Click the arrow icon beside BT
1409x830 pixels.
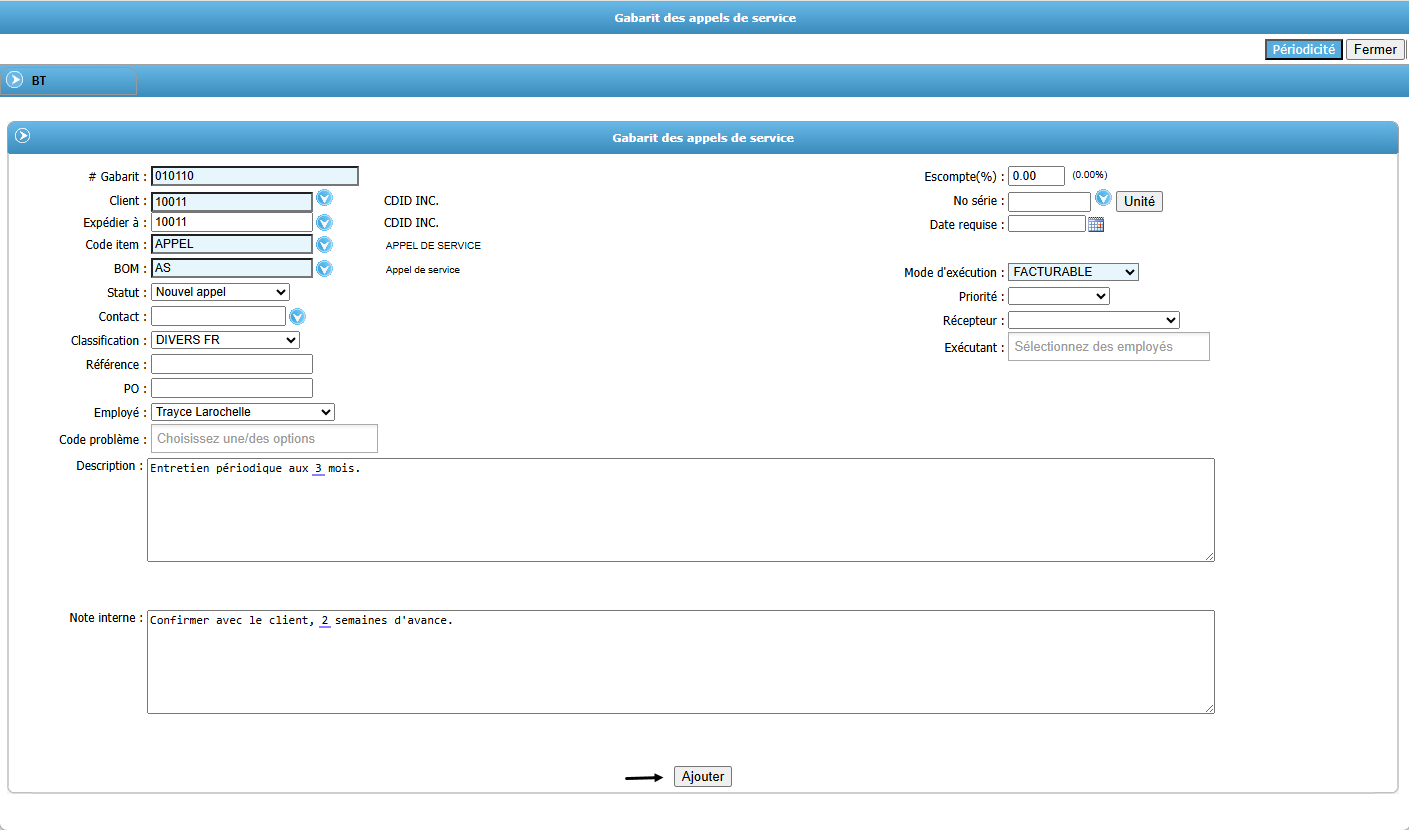15,80
